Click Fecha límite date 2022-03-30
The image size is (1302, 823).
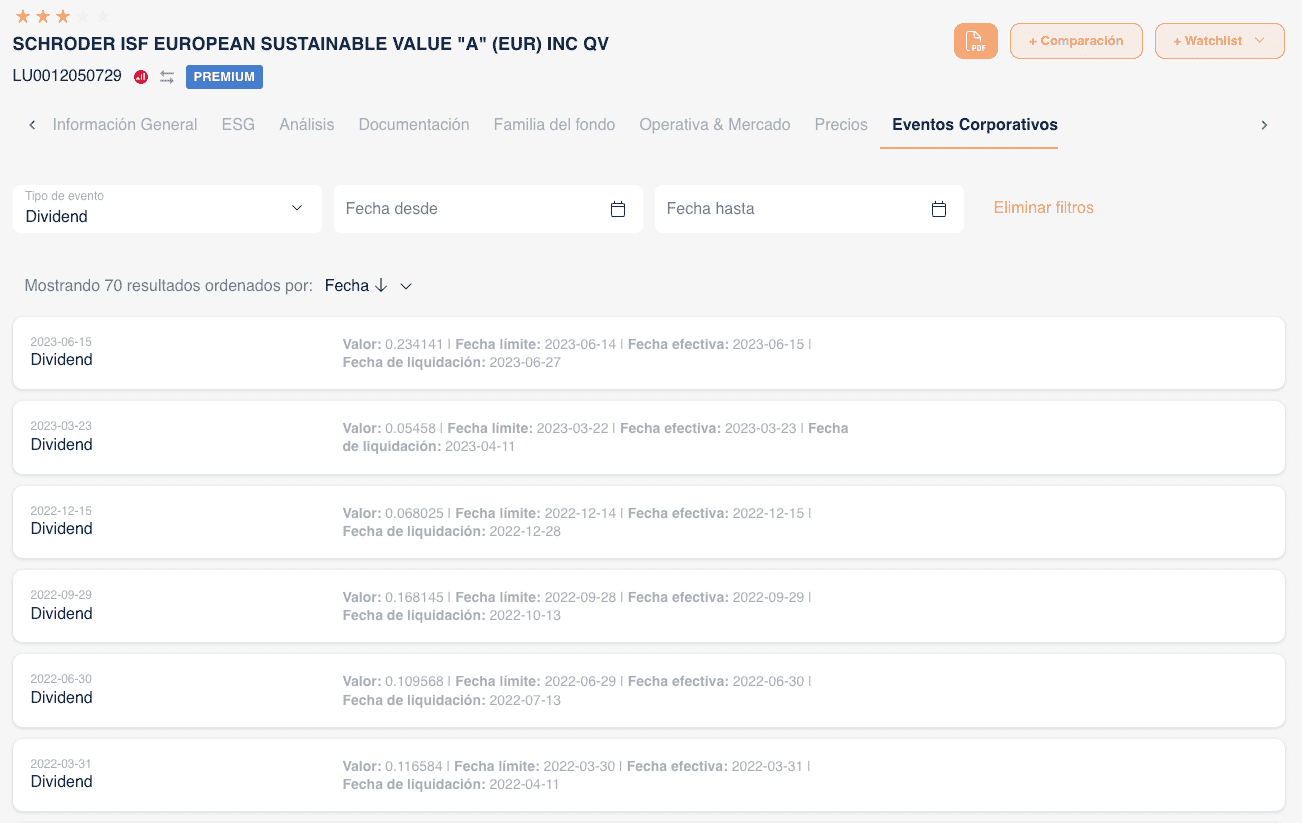(x=580, y=766)
